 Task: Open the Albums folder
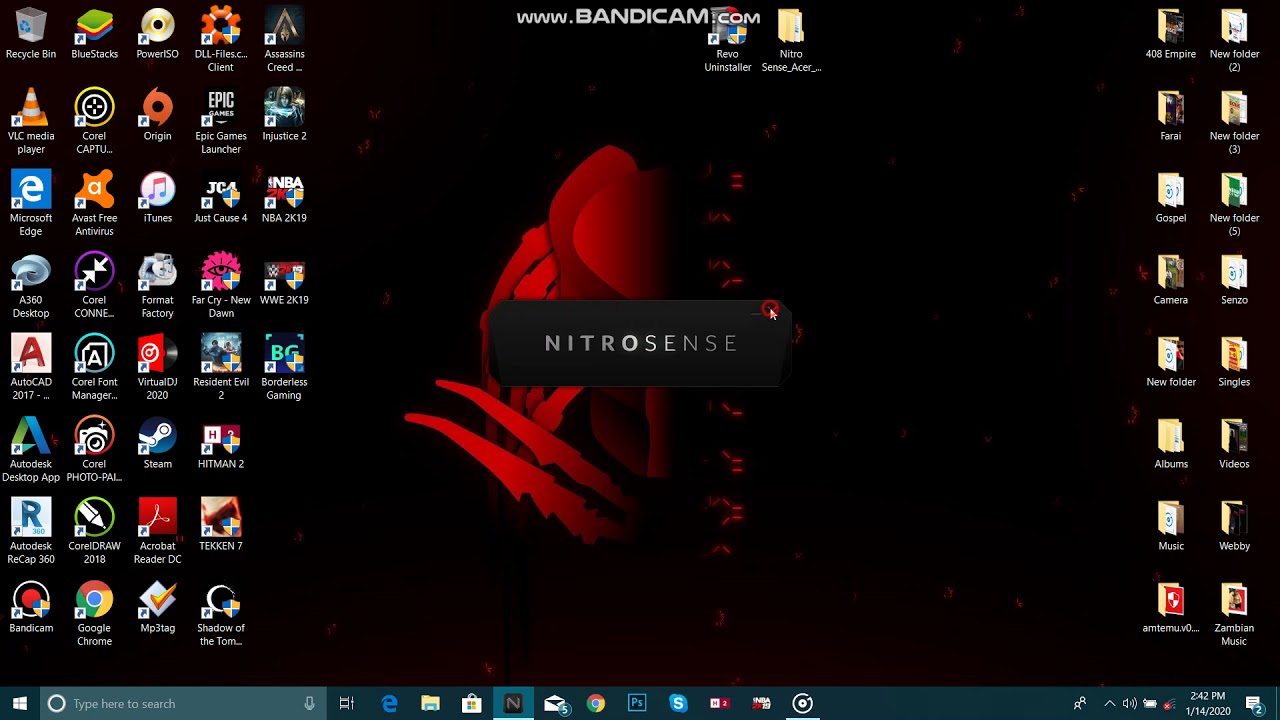coord(1171,444)
